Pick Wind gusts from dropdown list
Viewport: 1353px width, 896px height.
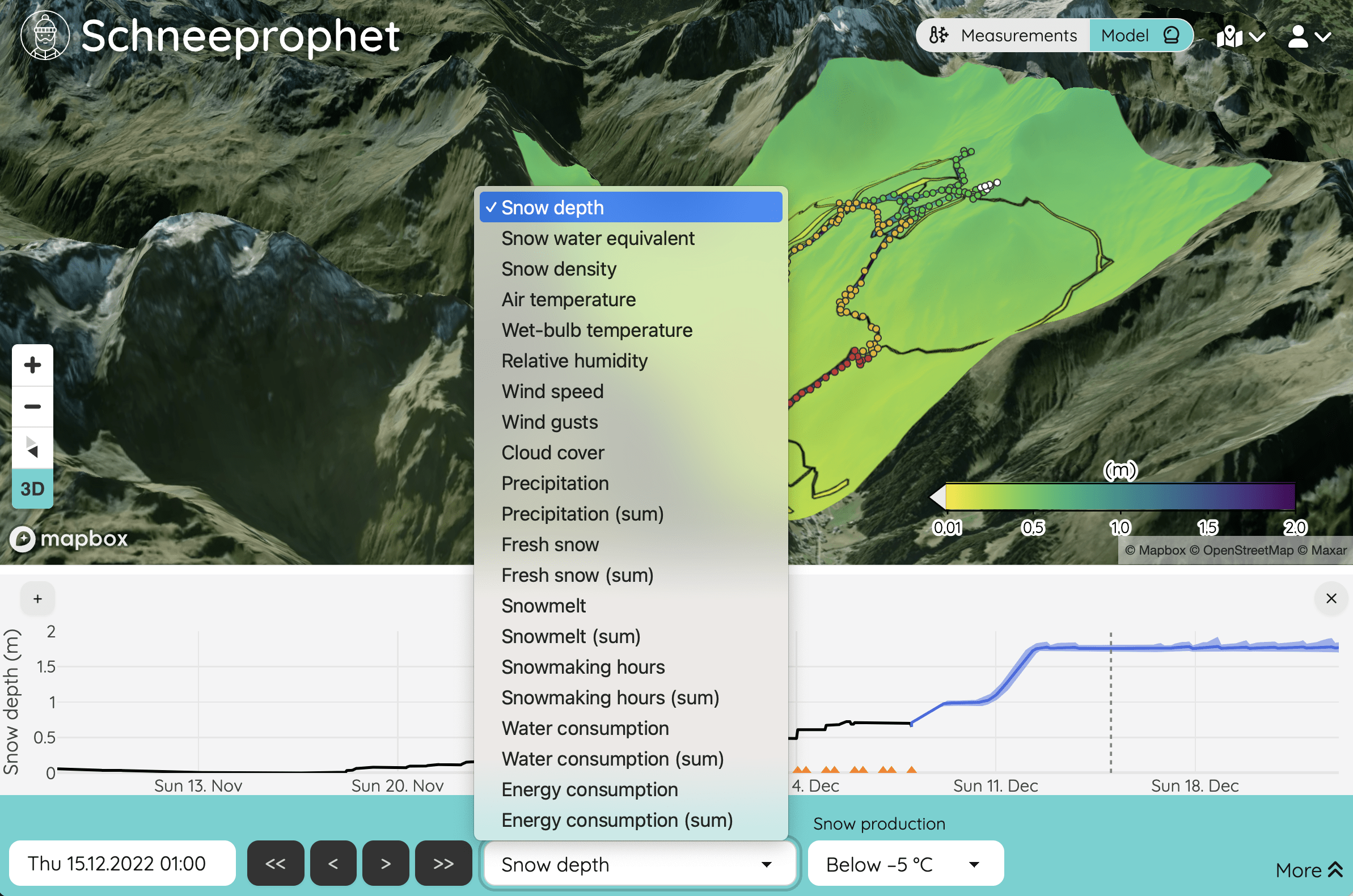[x=631, y=422]
